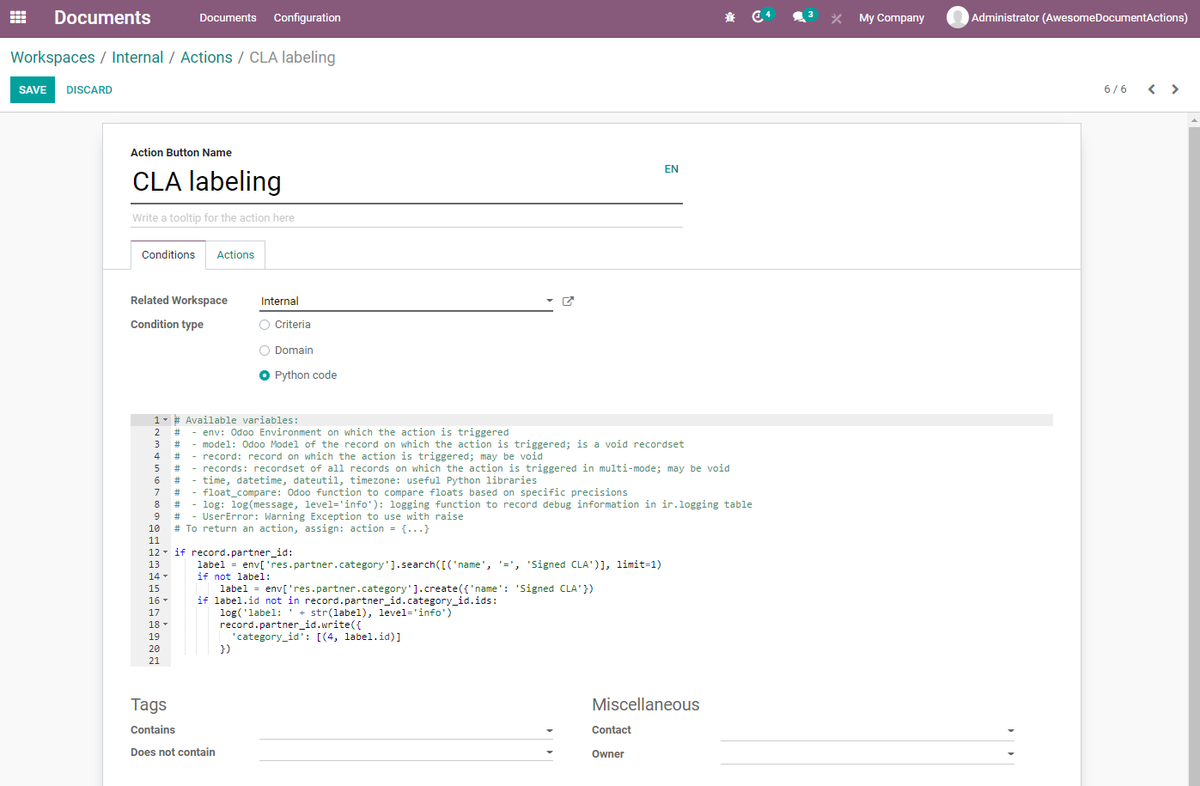Open the Documents top menu
Image resolution: width=1200 pixels, height=786 pixels.
pos(228,18)
